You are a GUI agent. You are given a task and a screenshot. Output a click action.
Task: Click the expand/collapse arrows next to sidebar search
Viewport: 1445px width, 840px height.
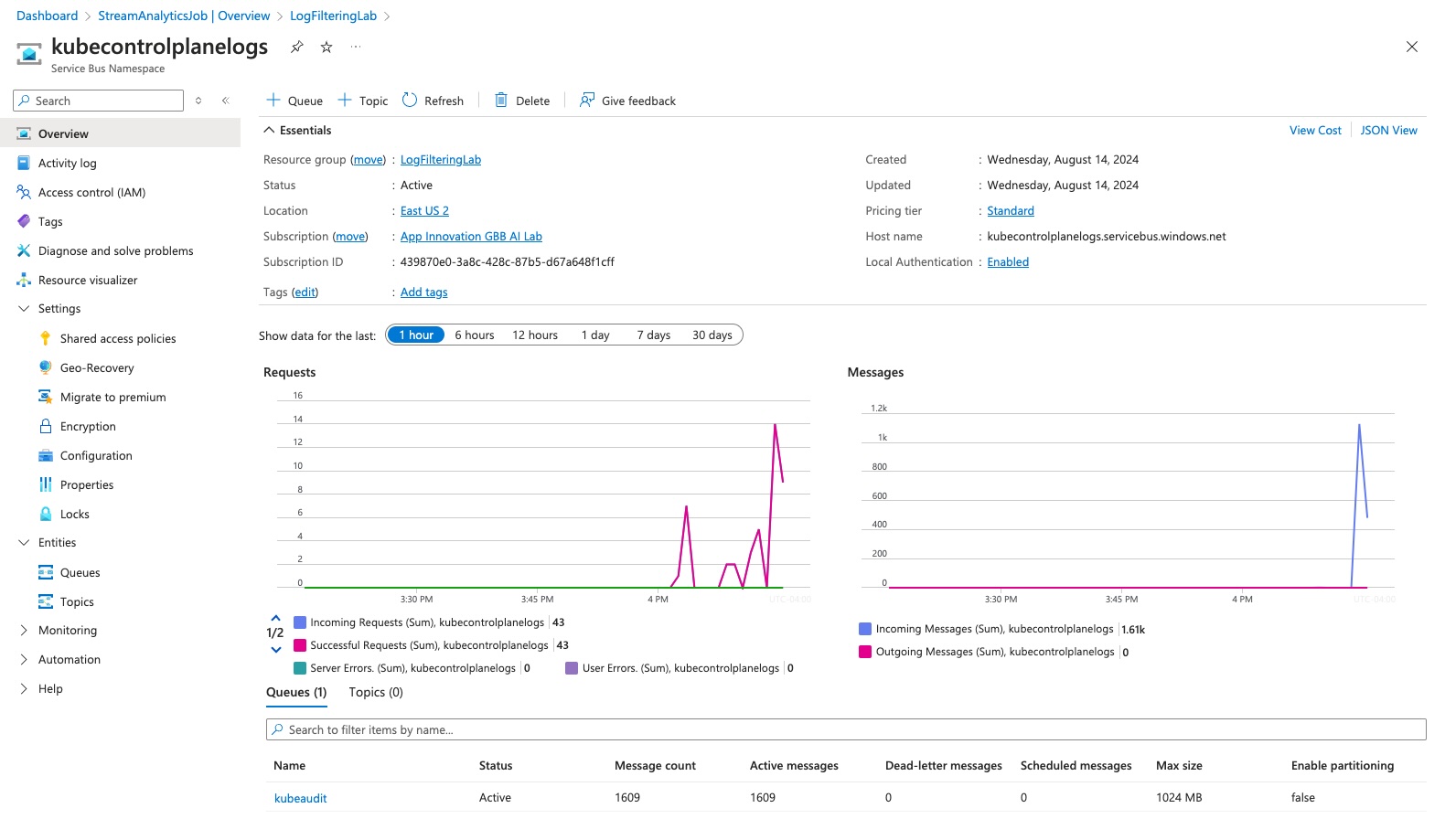[198, 101]
